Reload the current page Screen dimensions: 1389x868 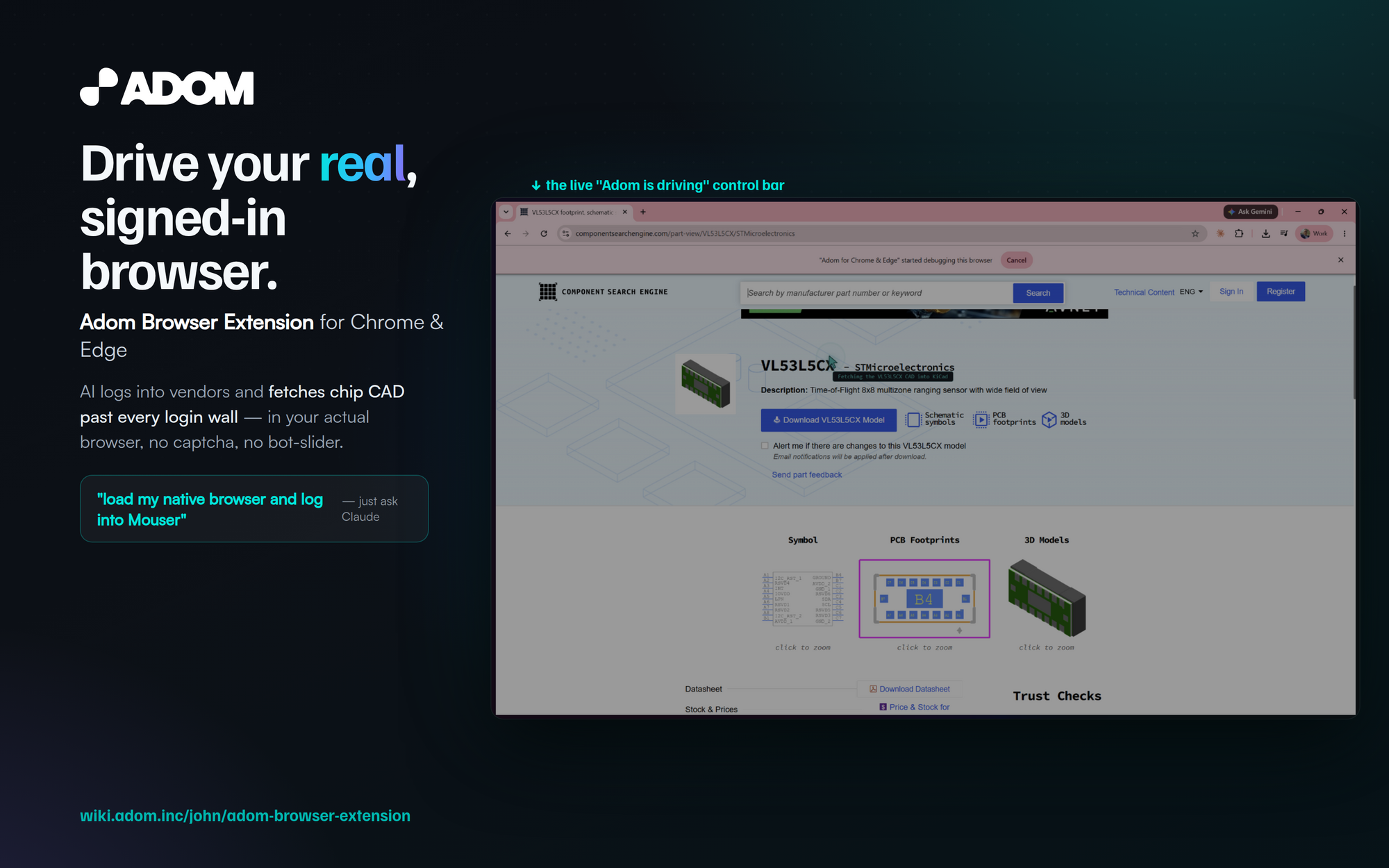click(x=544, y=233)
